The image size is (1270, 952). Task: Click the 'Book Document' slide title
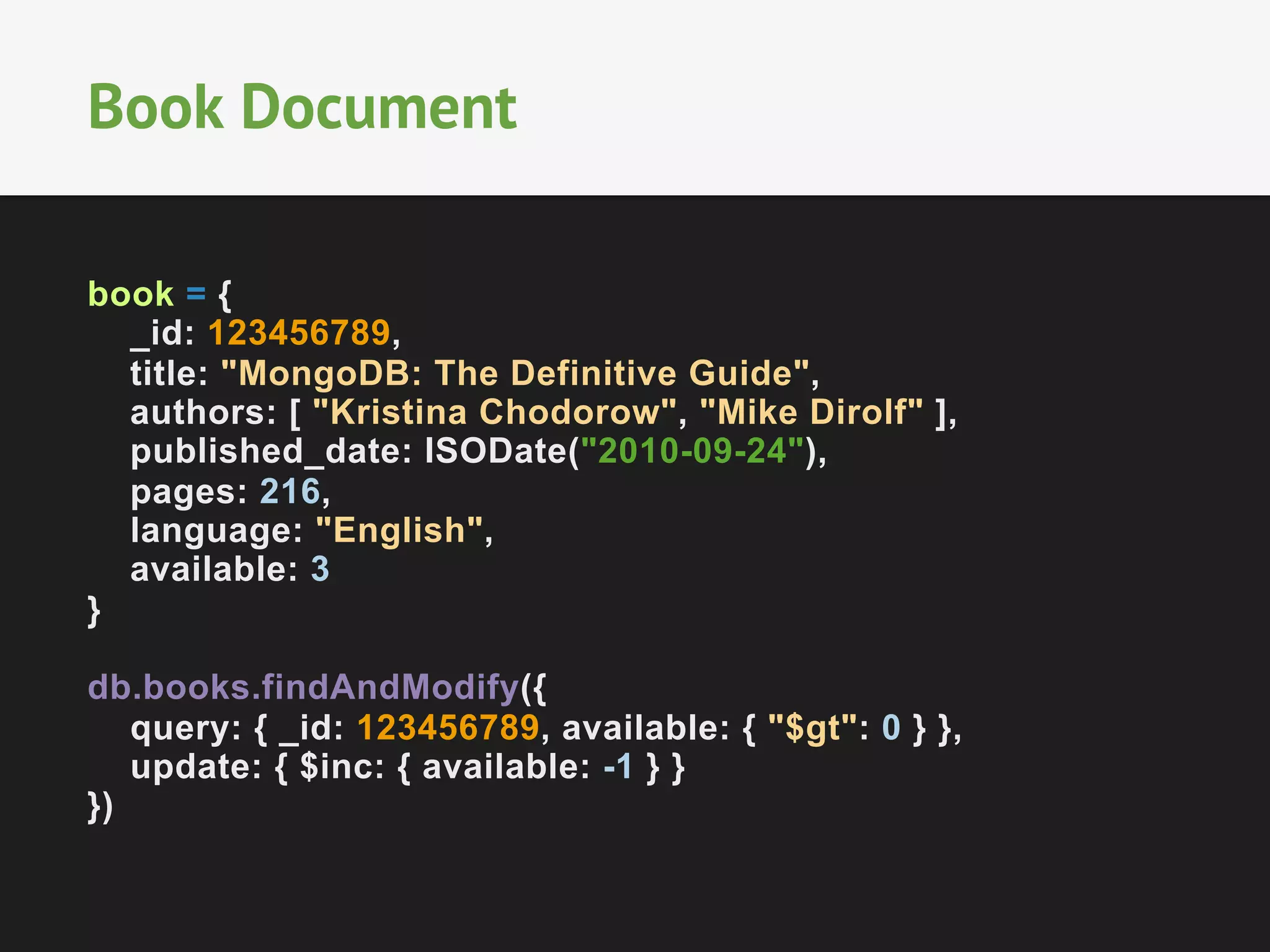click(303, 107)
